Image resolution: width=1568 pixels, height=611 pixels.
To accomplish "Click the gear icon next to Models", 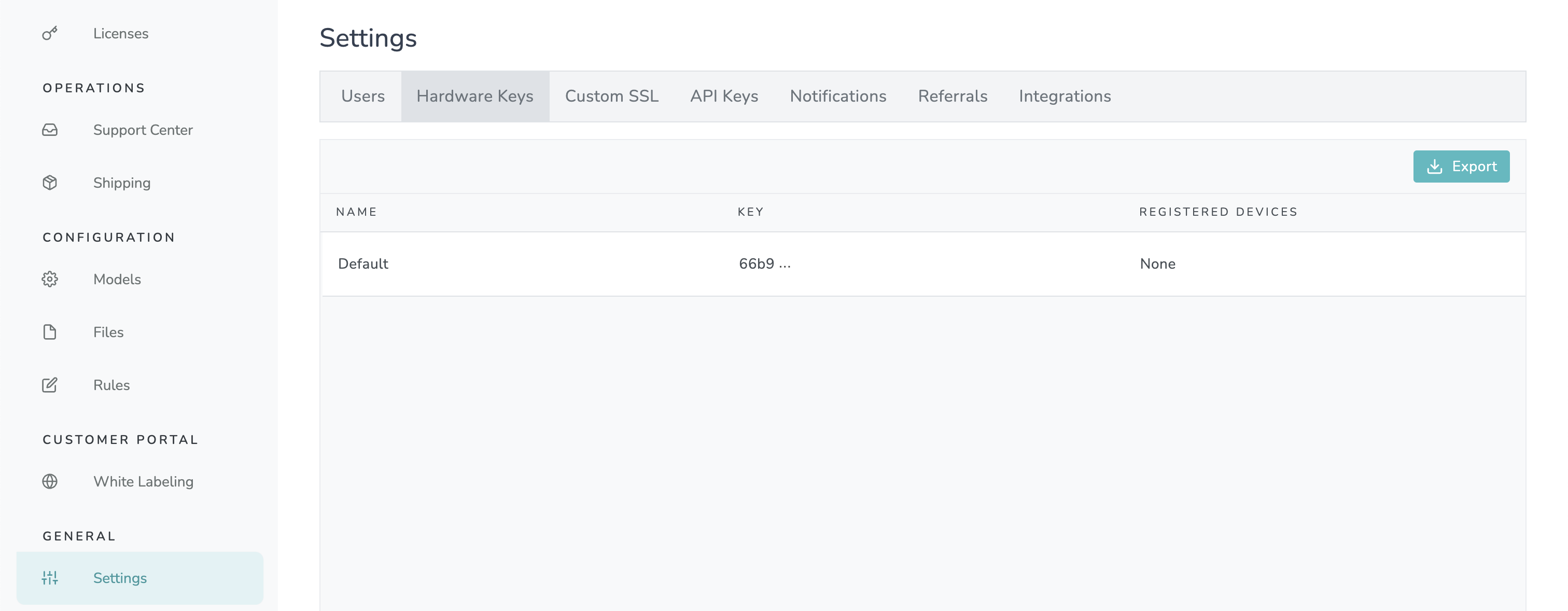I will click(x=50, y=279).
